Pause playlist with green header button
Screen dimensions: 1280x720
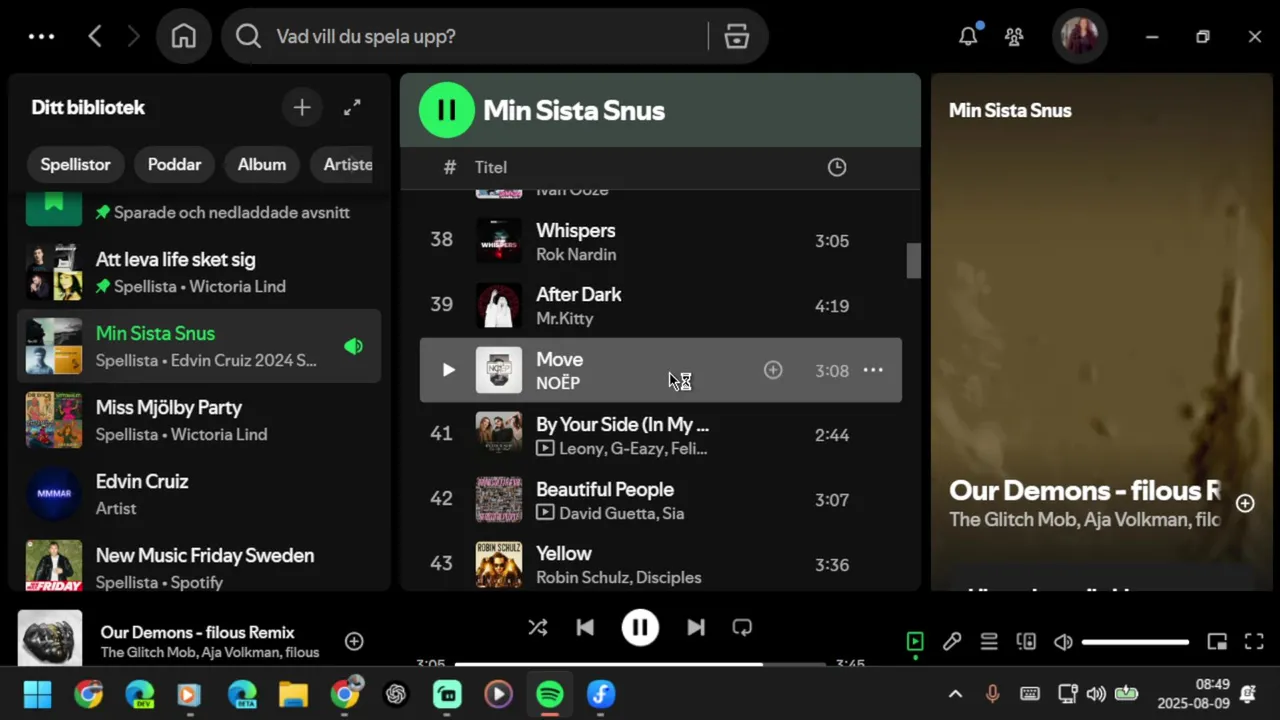tap(446, 110)
